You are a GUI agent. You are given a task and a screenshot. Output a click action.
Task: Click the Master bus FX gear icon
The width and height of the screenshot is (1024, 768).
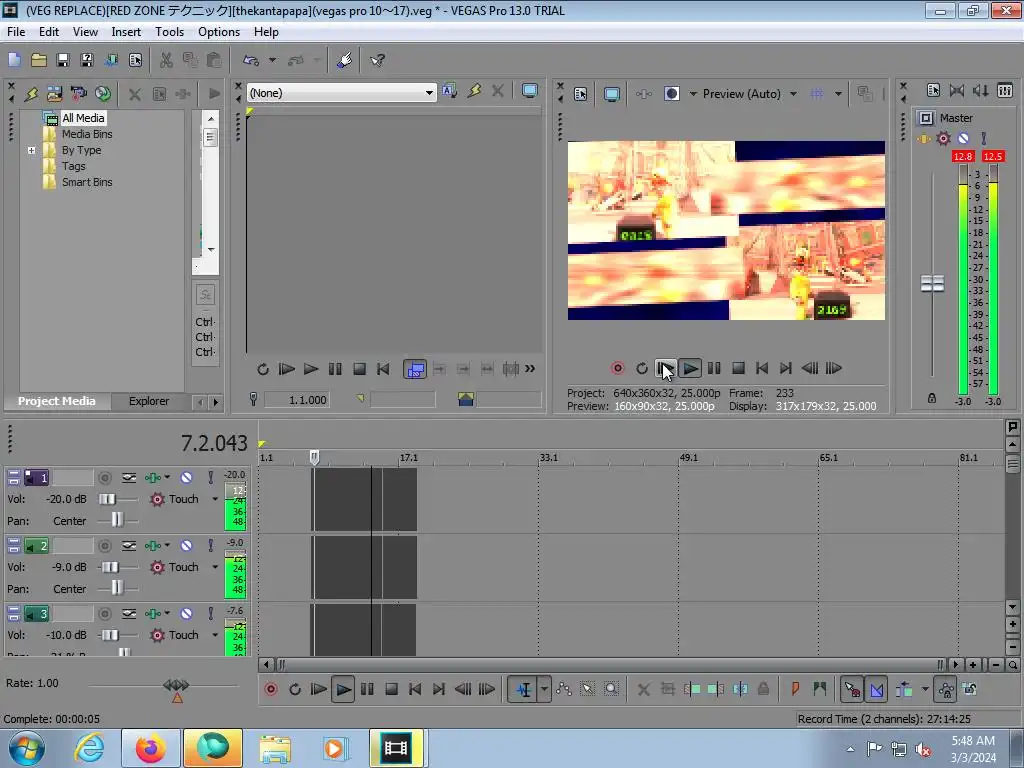[x=943, y=138]
